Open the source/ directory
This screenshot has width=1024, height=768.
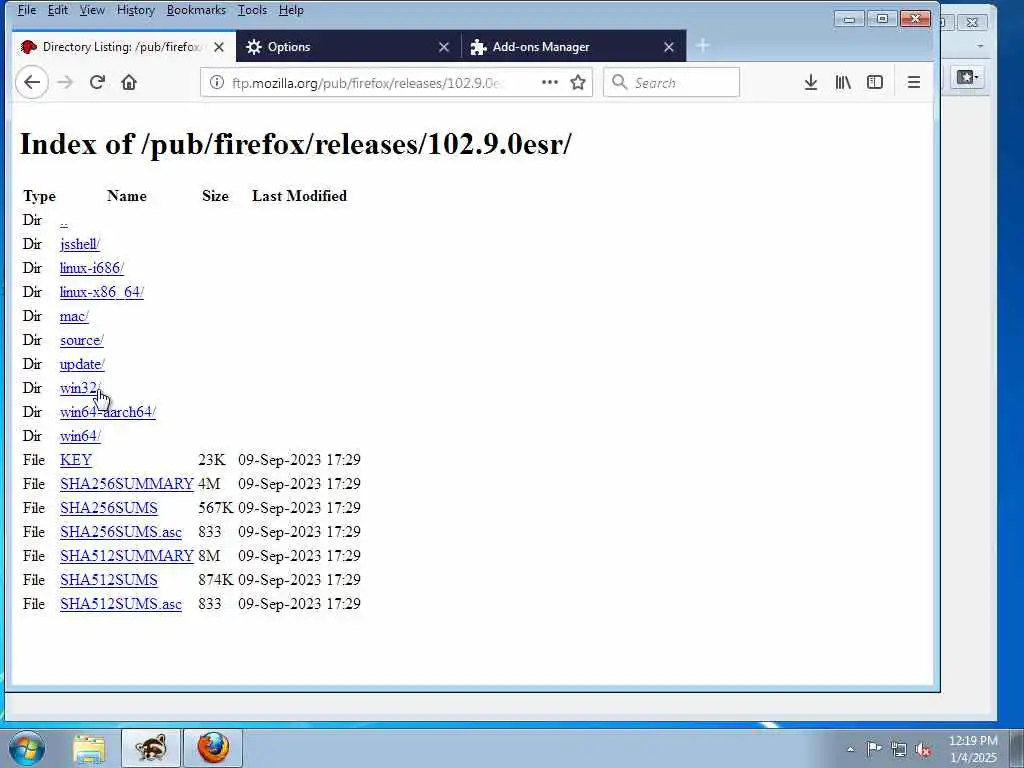(82, 340)
